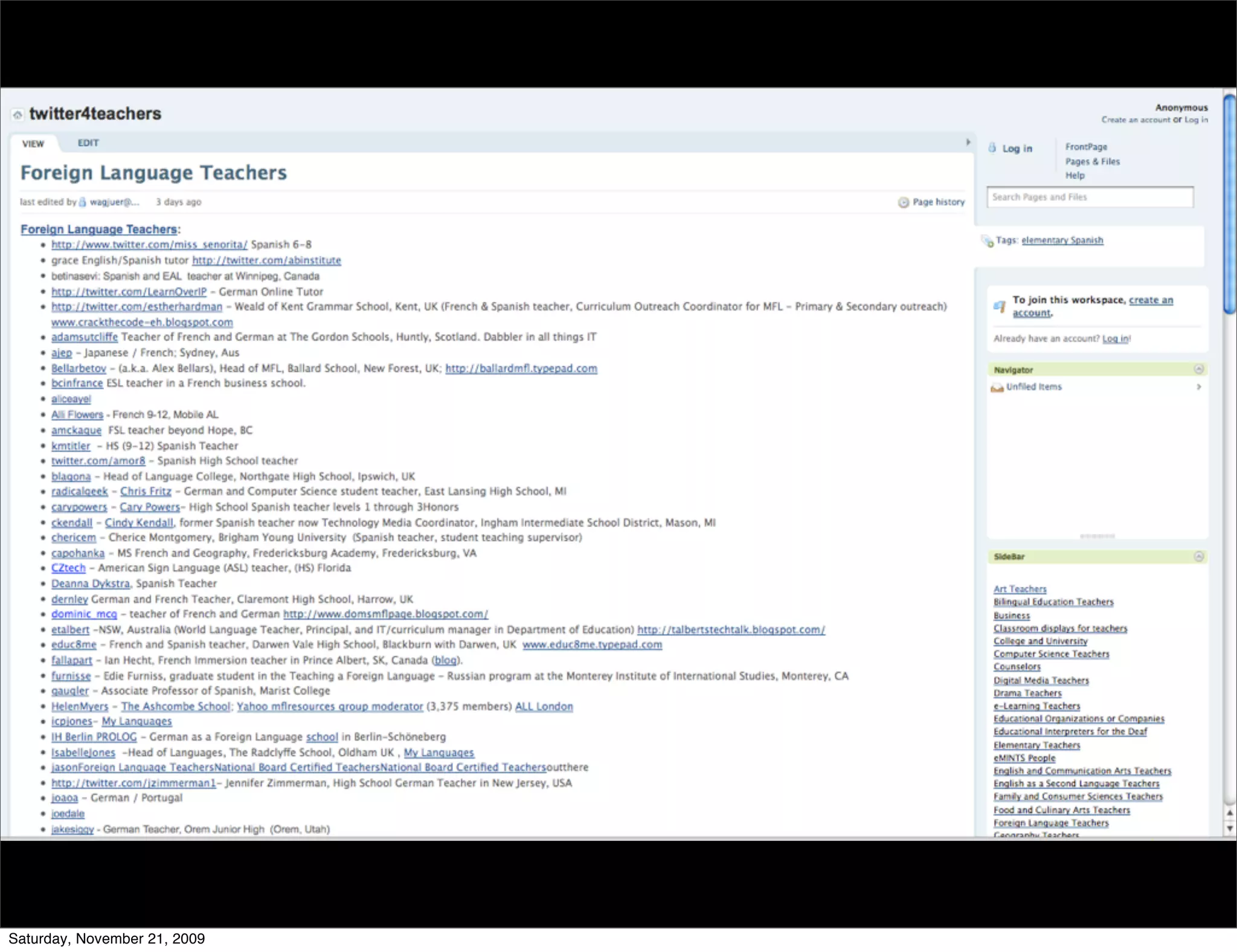Click the Unfiled Items folder icon

997,387
